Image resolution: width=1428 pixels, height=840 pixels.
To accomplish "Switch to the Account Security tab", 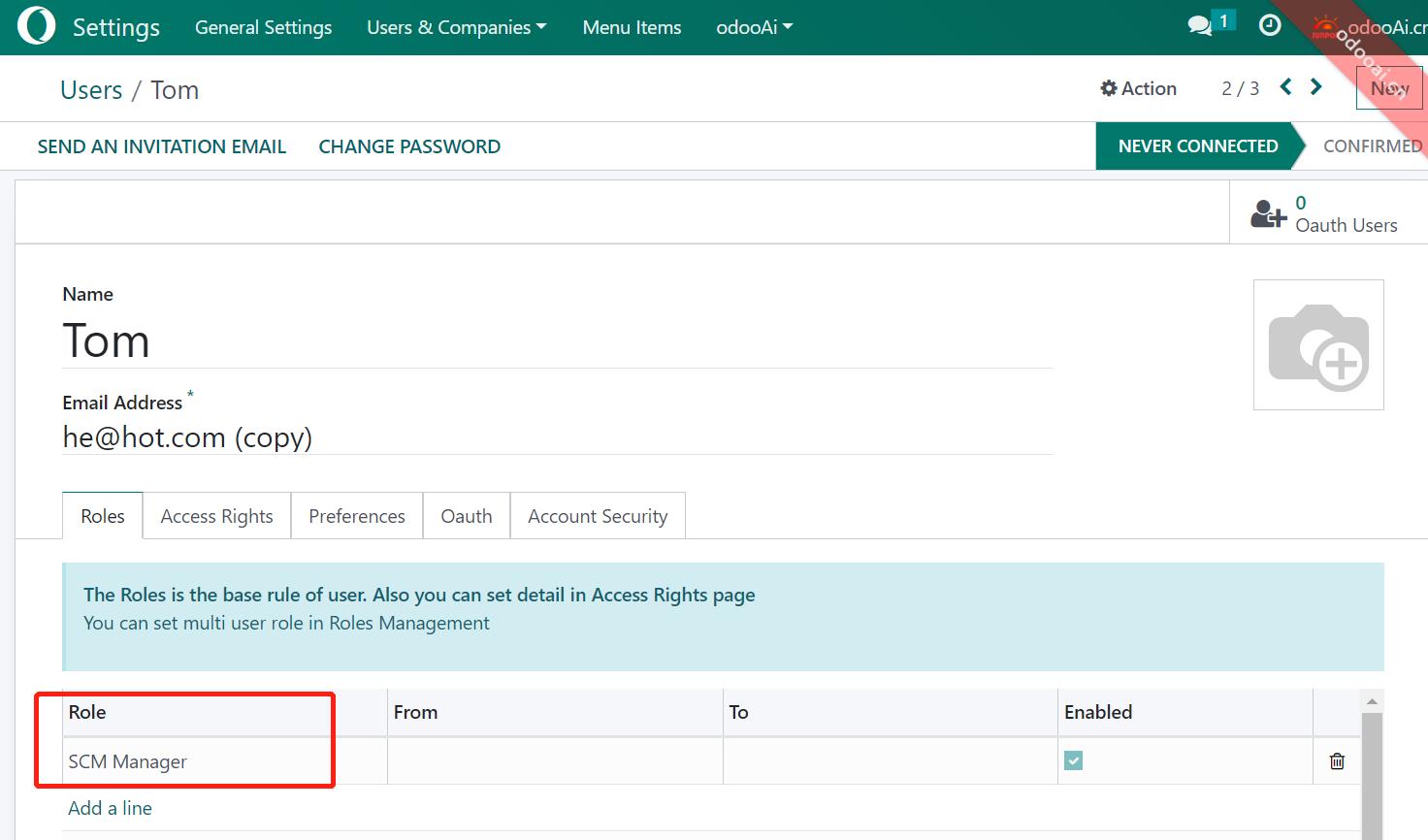I will tap(598, 516).
